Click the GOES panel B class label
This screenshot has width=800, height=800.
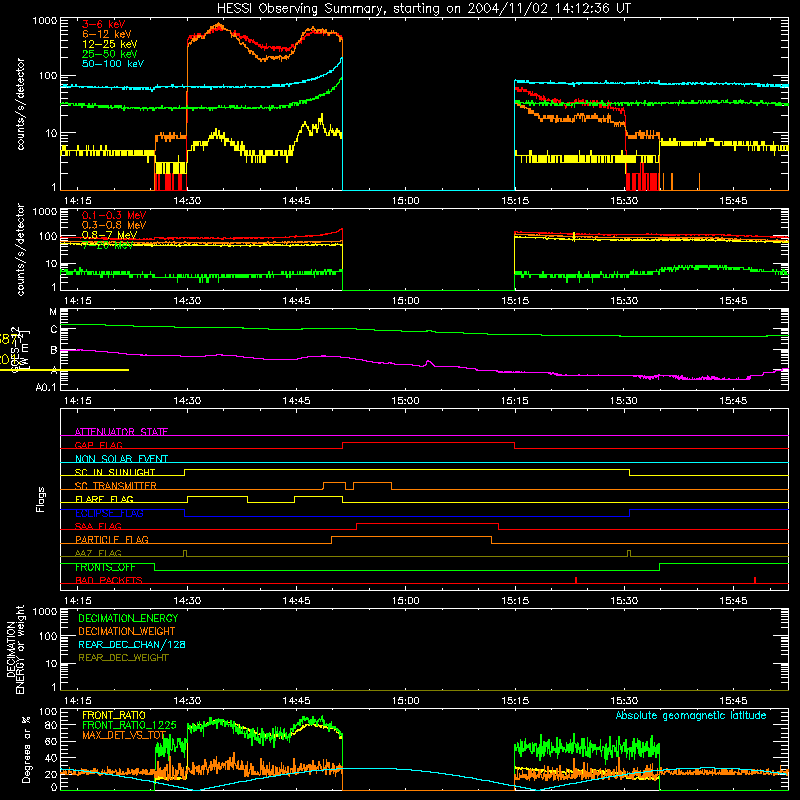click(x=54, y=350)
